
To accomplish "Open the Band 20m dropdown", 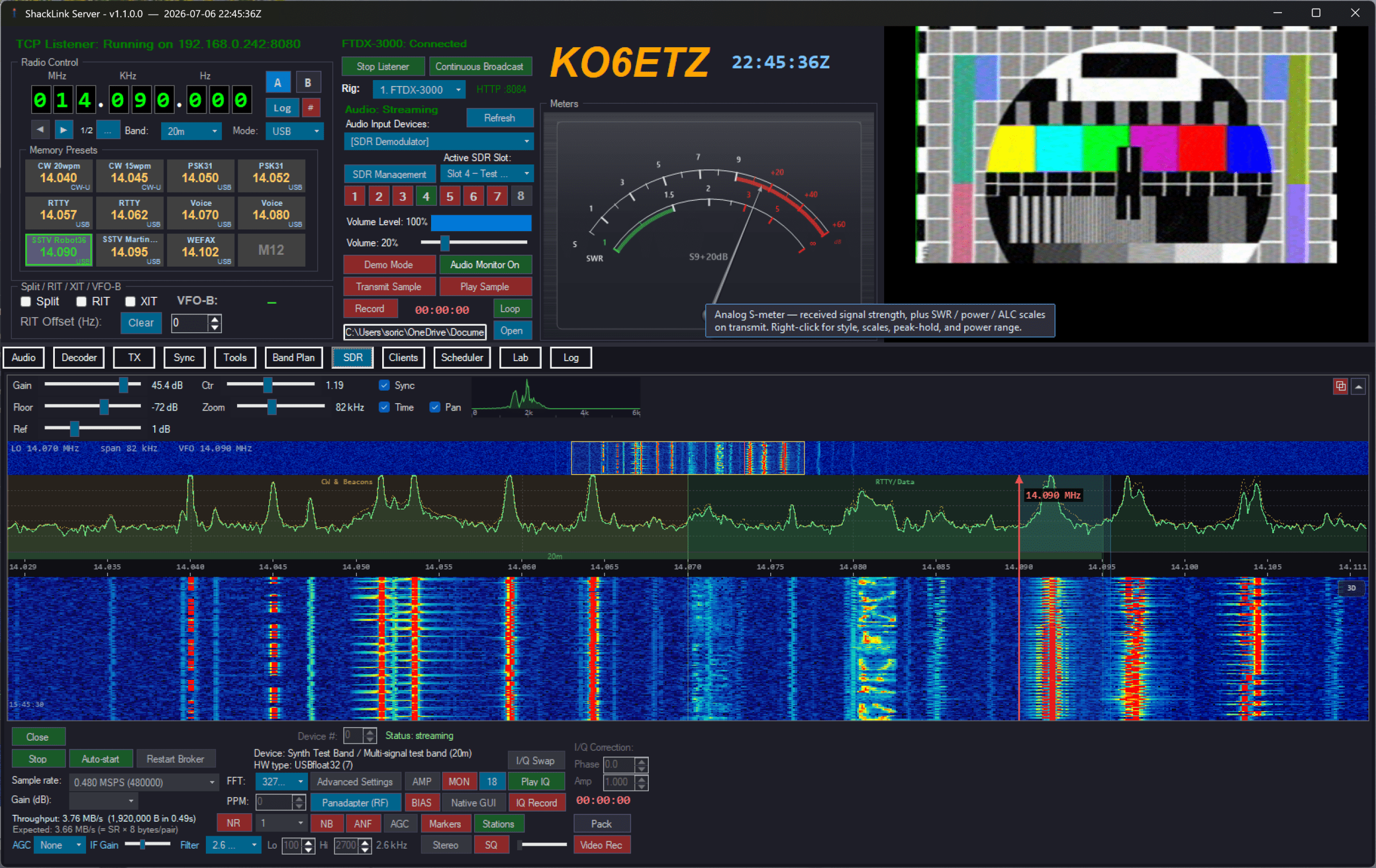I will pyautogui.click(x=191, y=132).
